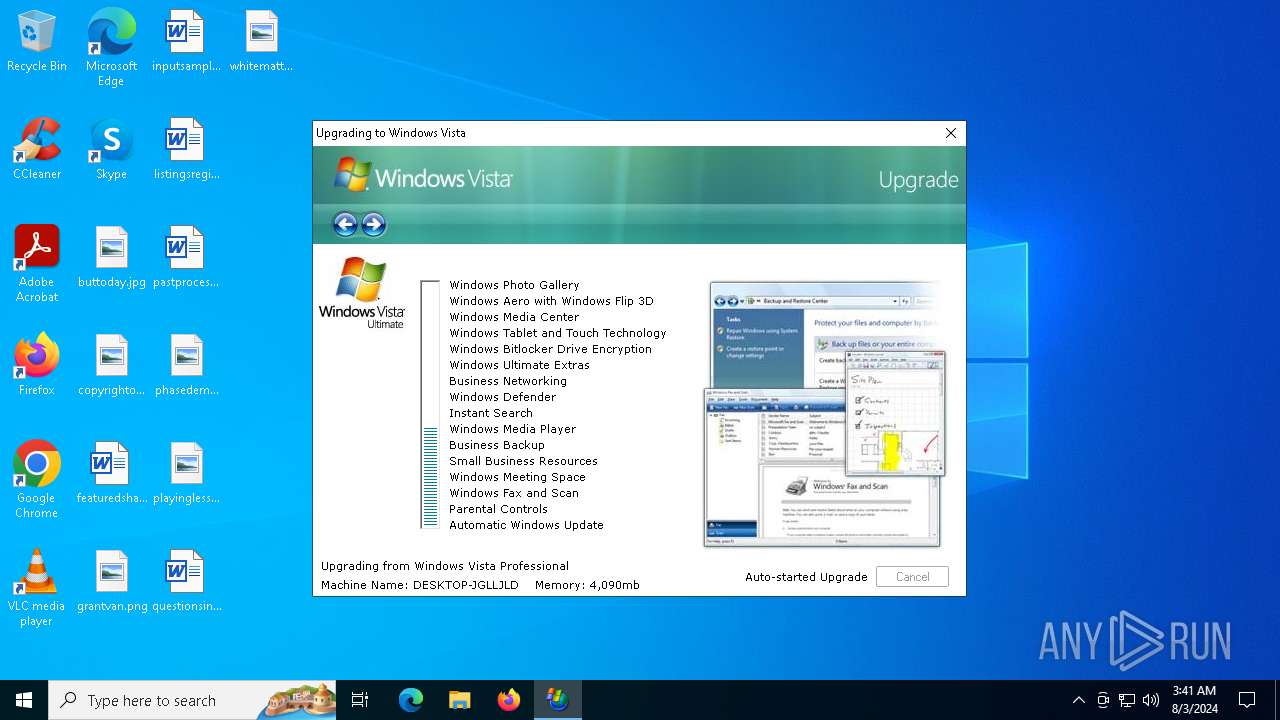Open the notification center icon
The image size is (1280, 720).
tap(1247, 700)
